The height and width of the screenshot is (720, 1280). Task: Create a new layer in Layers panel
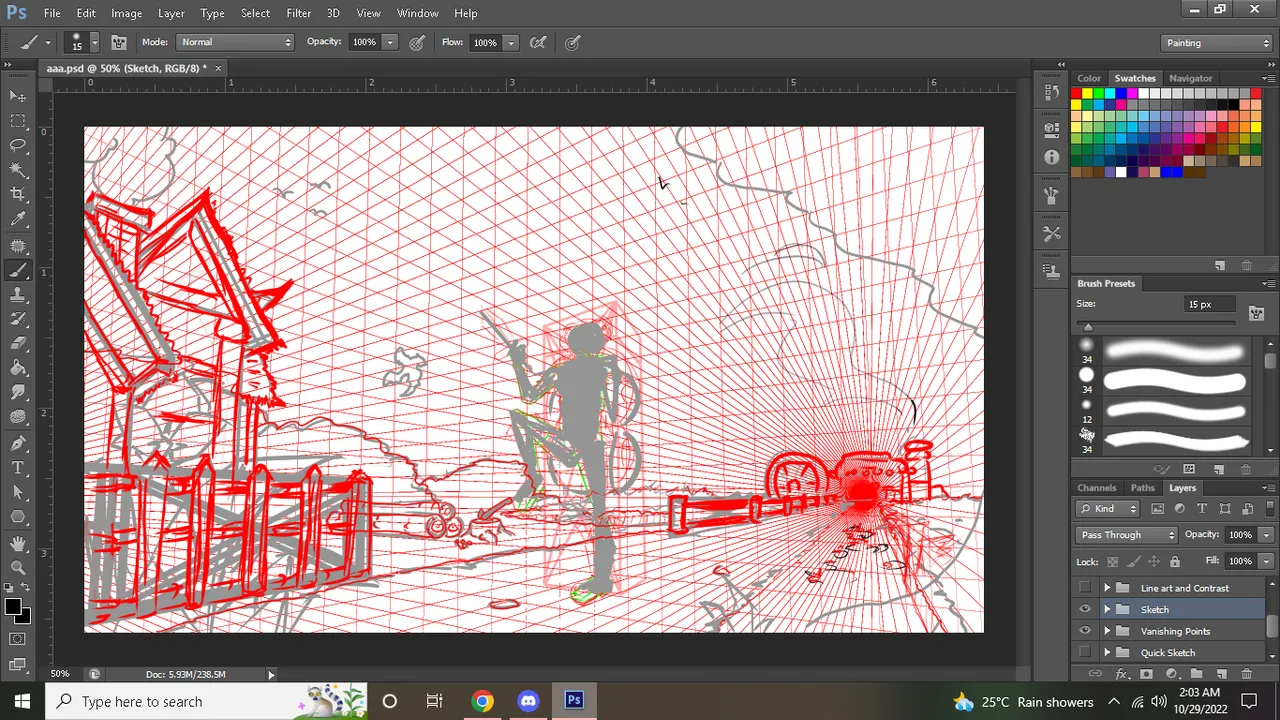click(1221, 674)
